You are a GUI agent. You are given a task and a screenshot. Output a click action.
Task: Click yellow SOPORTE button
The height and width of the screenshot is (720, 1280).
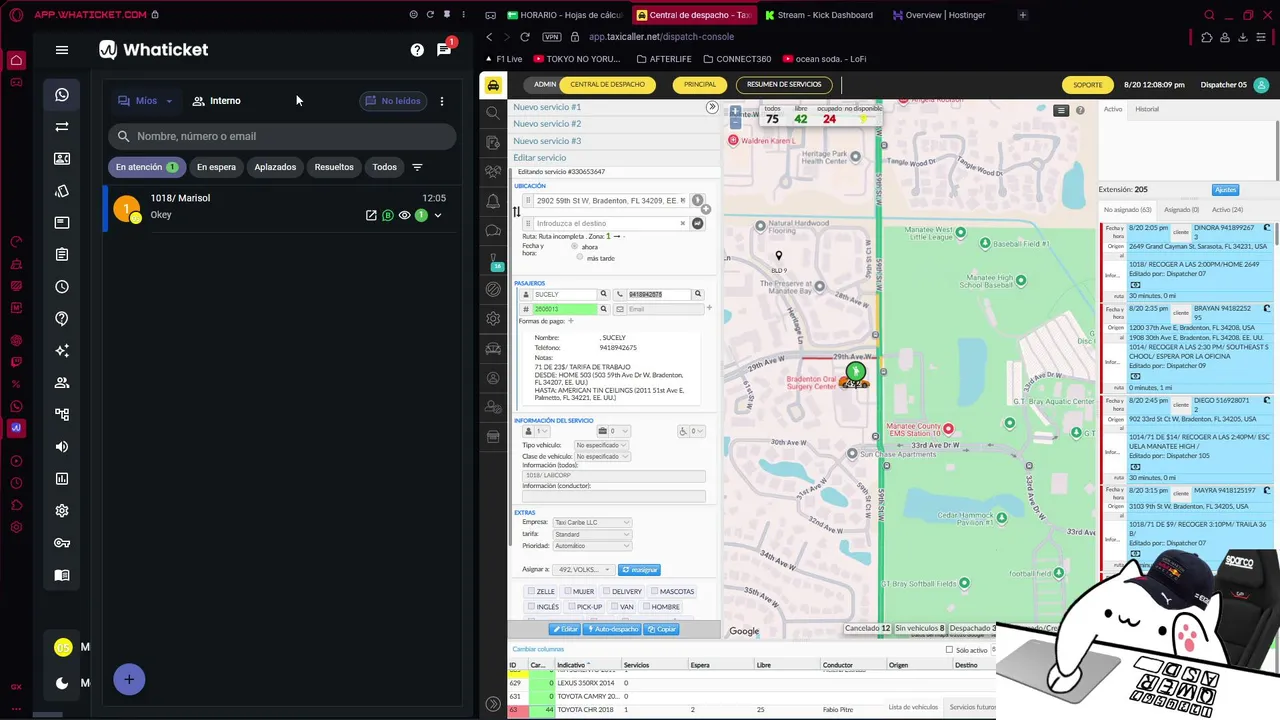[1088, 85]
